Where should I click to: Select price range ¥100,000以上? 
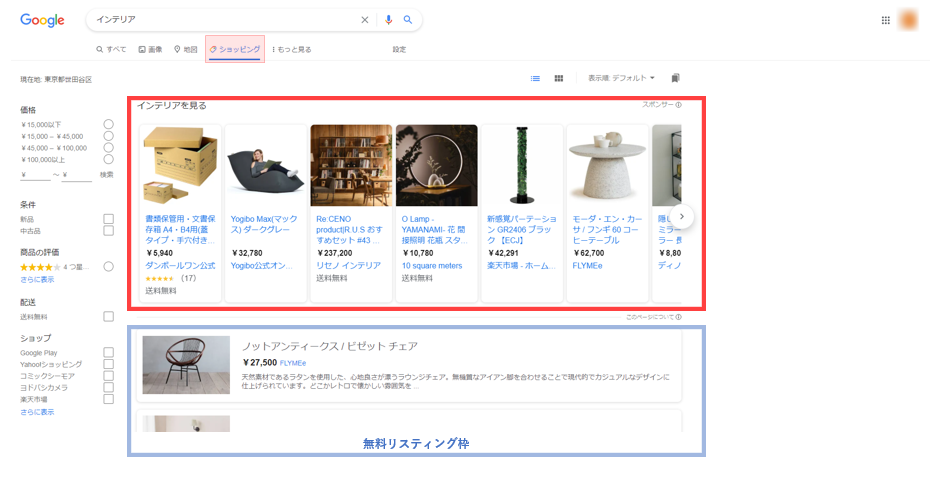click(x=108, y=159)
